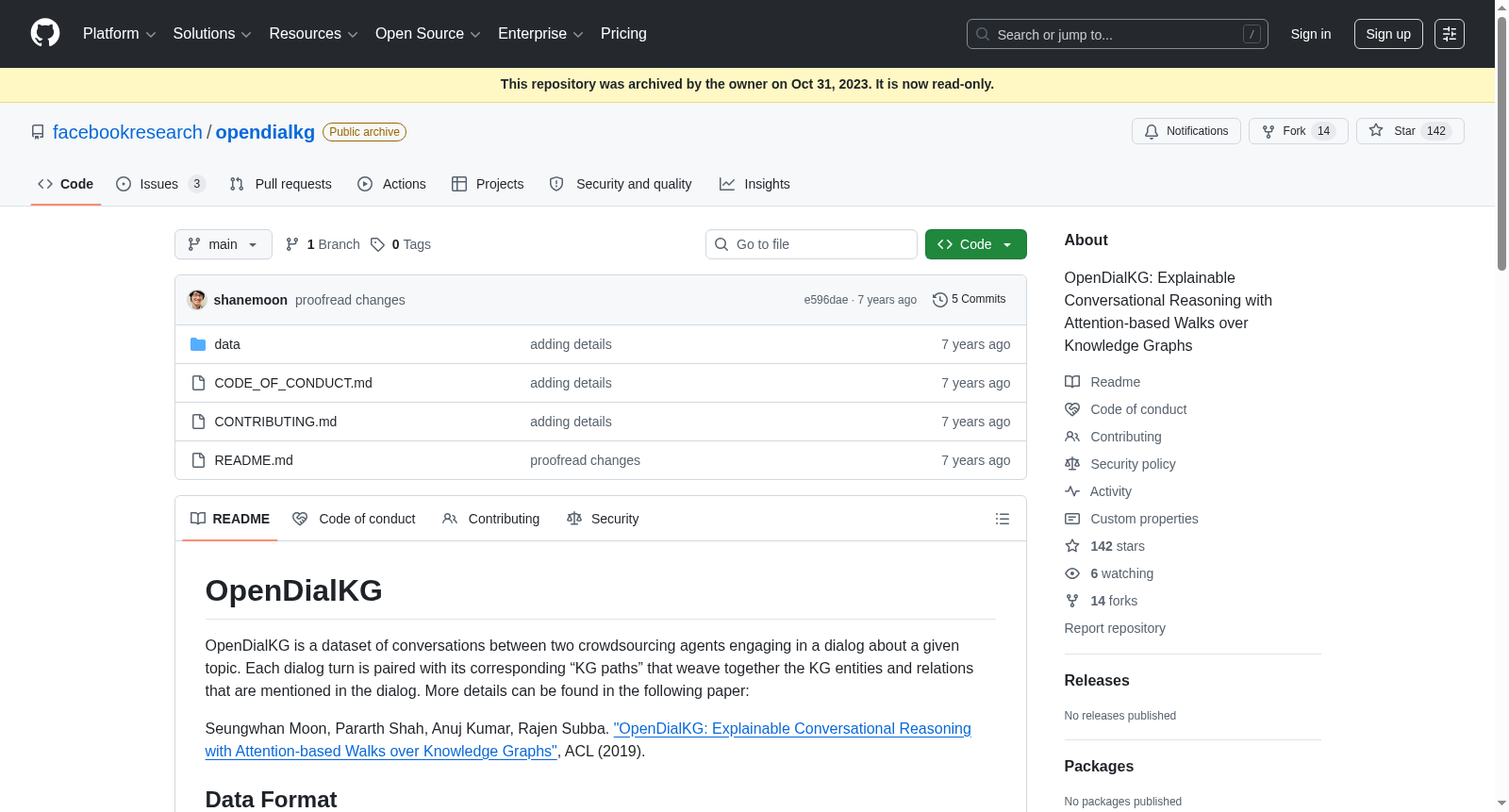This screenshot has width=1509, height=812.
Task: Click the file icon beside README.md
Action: click(x=198, y=460)
